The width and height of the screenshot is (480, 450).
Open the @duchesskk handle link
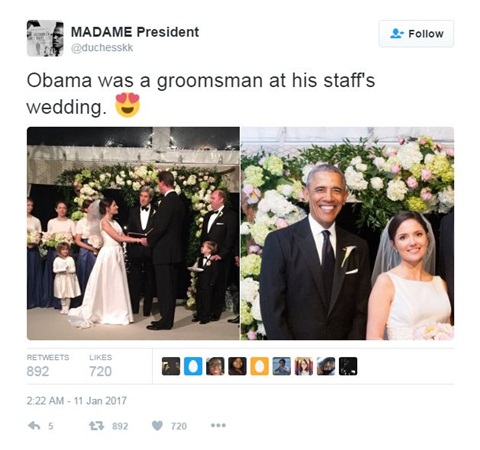102,48
